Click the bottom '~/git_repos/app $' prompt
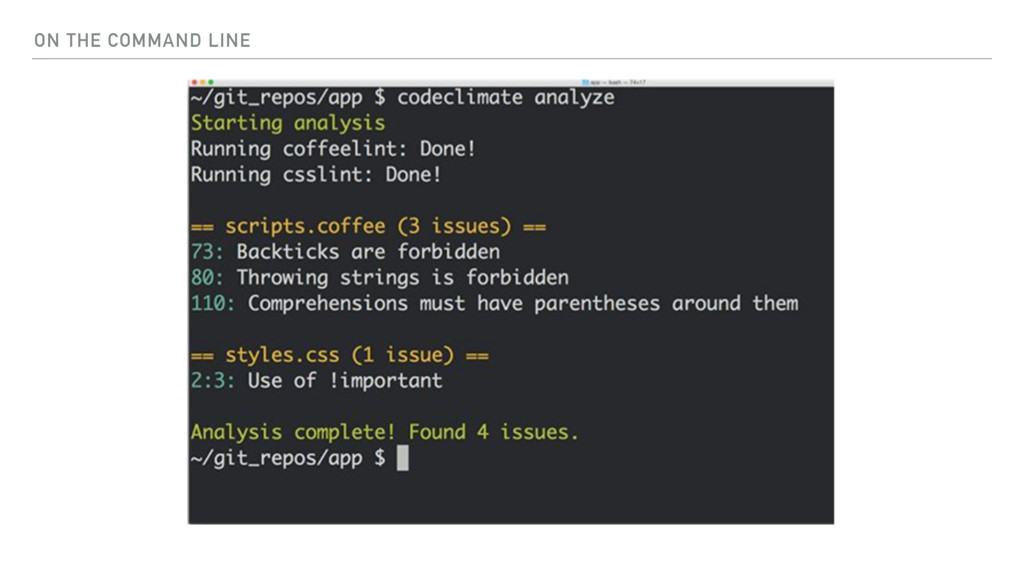Image resolution: width=1024 pixels, height=576 pixels. coord(288,458)
